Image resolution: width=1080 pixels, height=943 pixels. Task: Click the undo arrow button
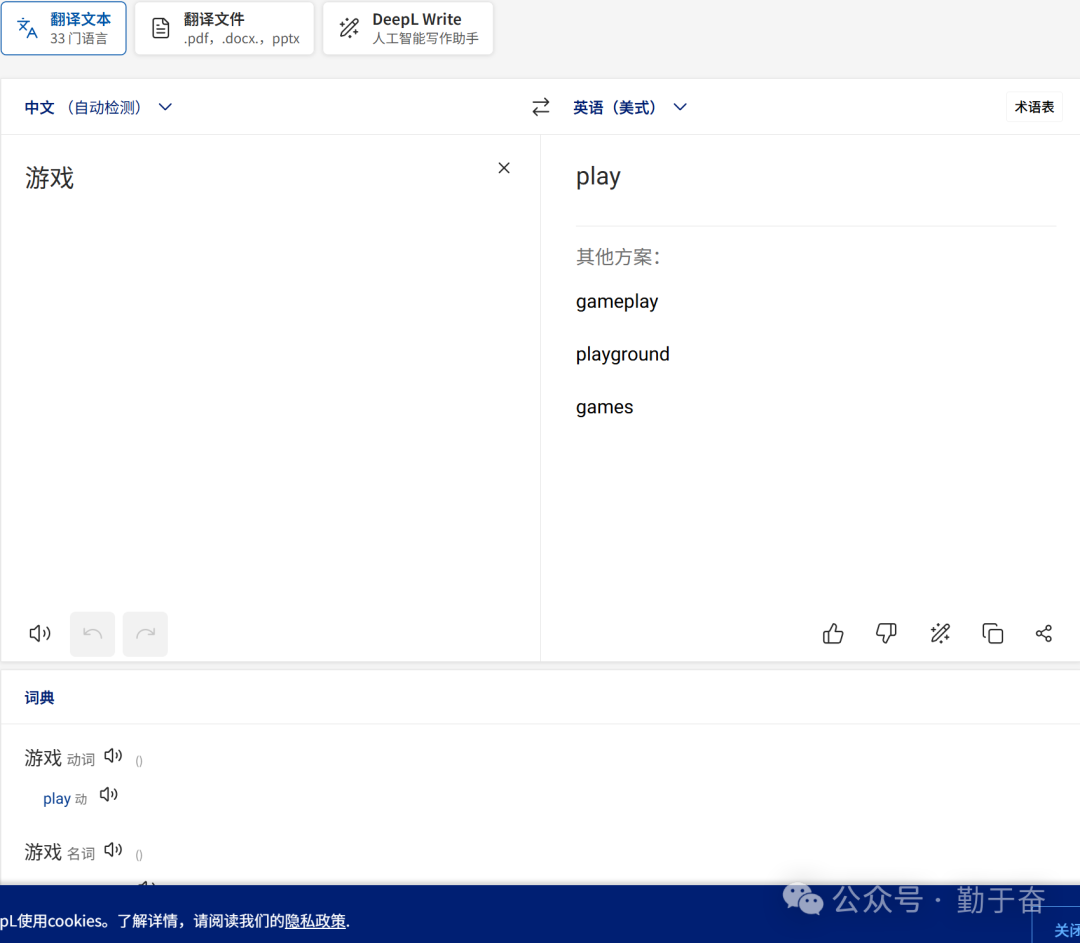(92, 633)
